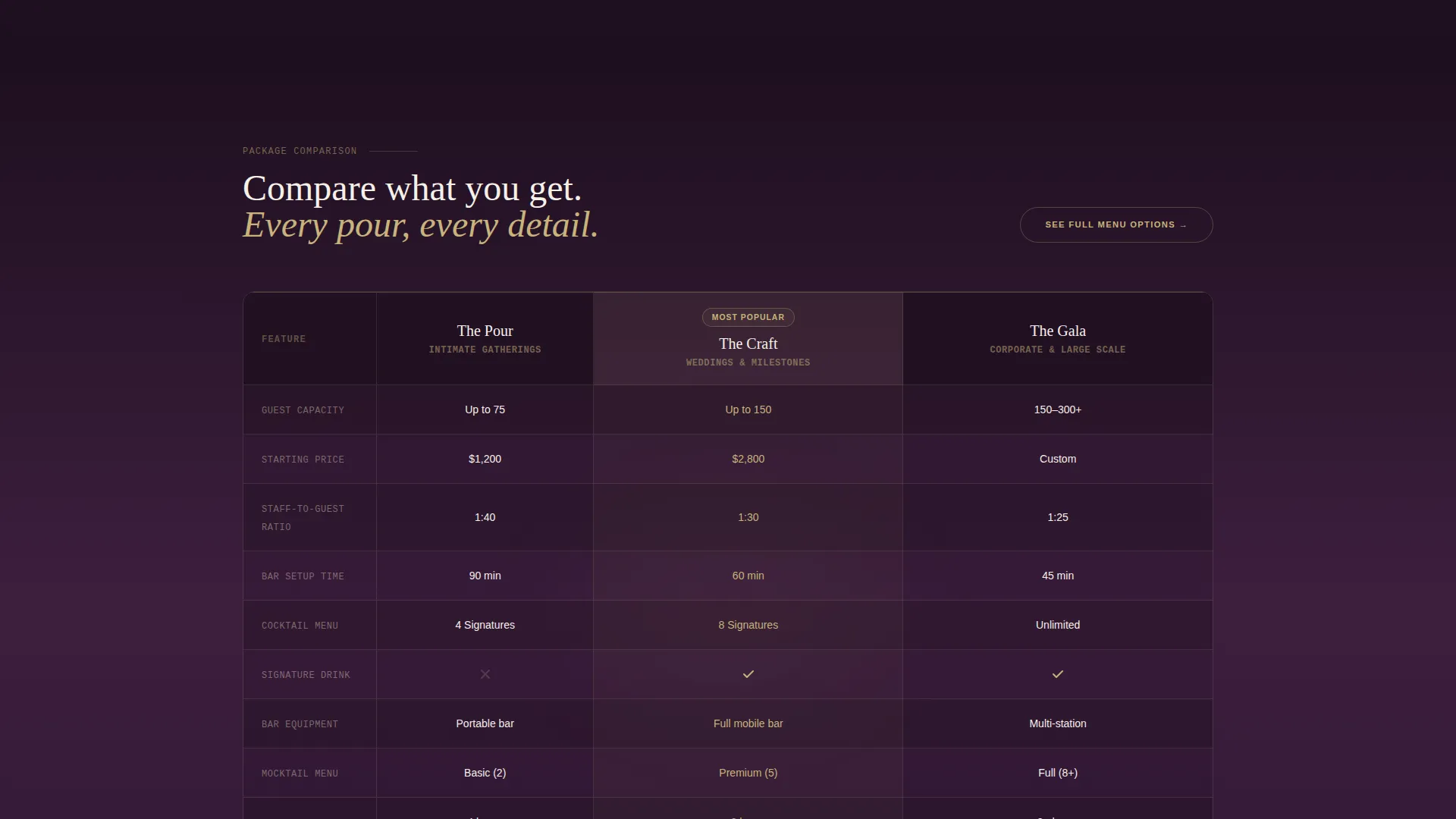Click the Starting Price row label
Viewport: 1456px width, 819px height.
[x=303, y=460]
